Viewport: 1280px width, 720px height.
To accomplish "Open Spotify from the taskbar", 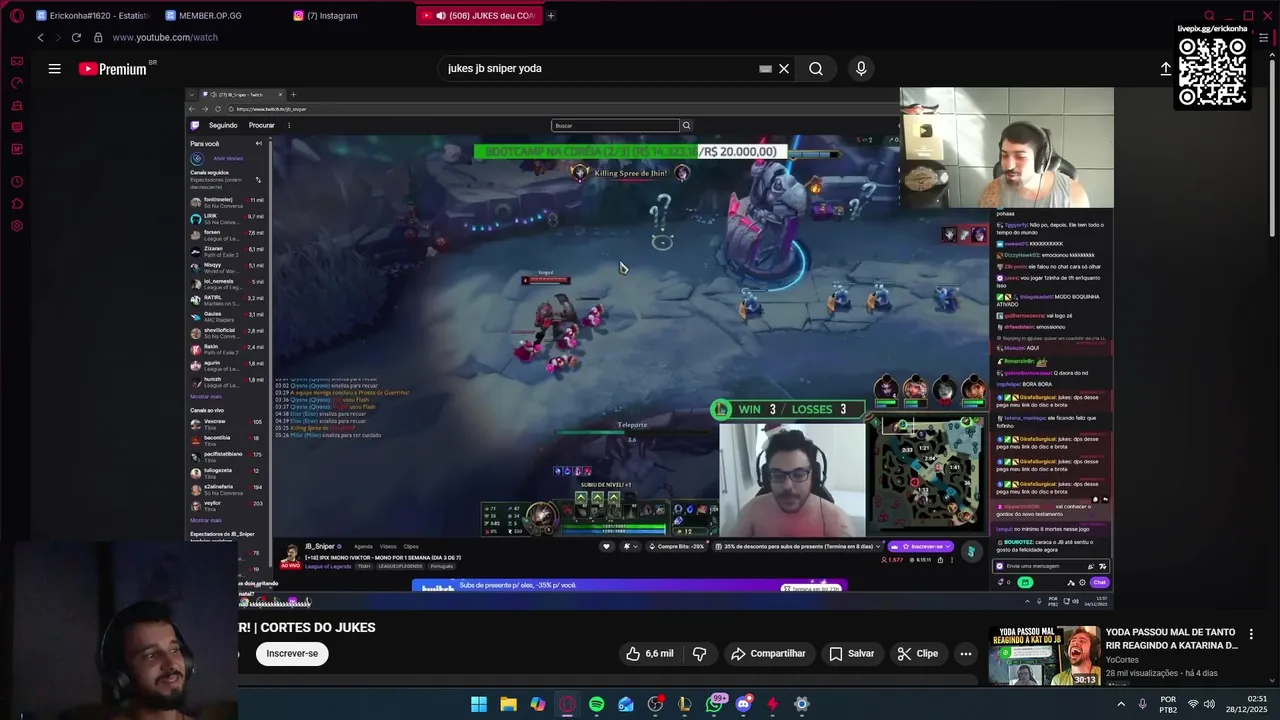I will (597, 704).
